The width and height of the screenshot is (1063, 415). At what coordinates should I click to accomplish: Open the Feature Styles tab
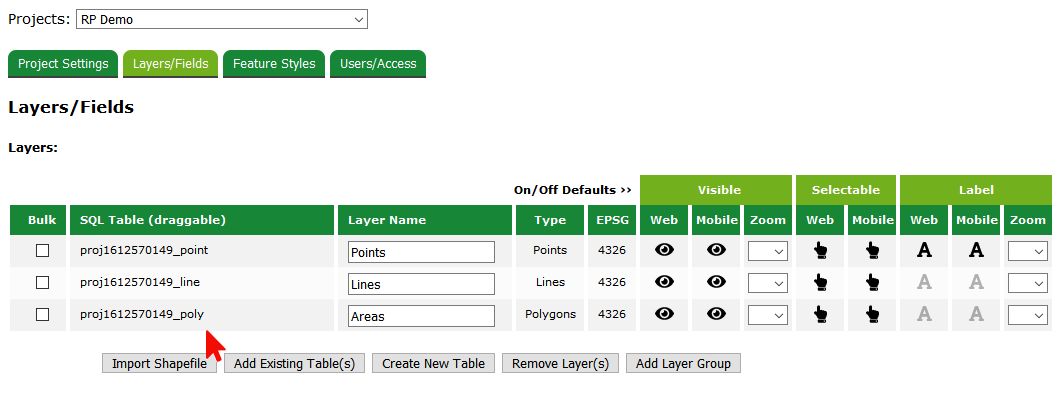[274, 64]
